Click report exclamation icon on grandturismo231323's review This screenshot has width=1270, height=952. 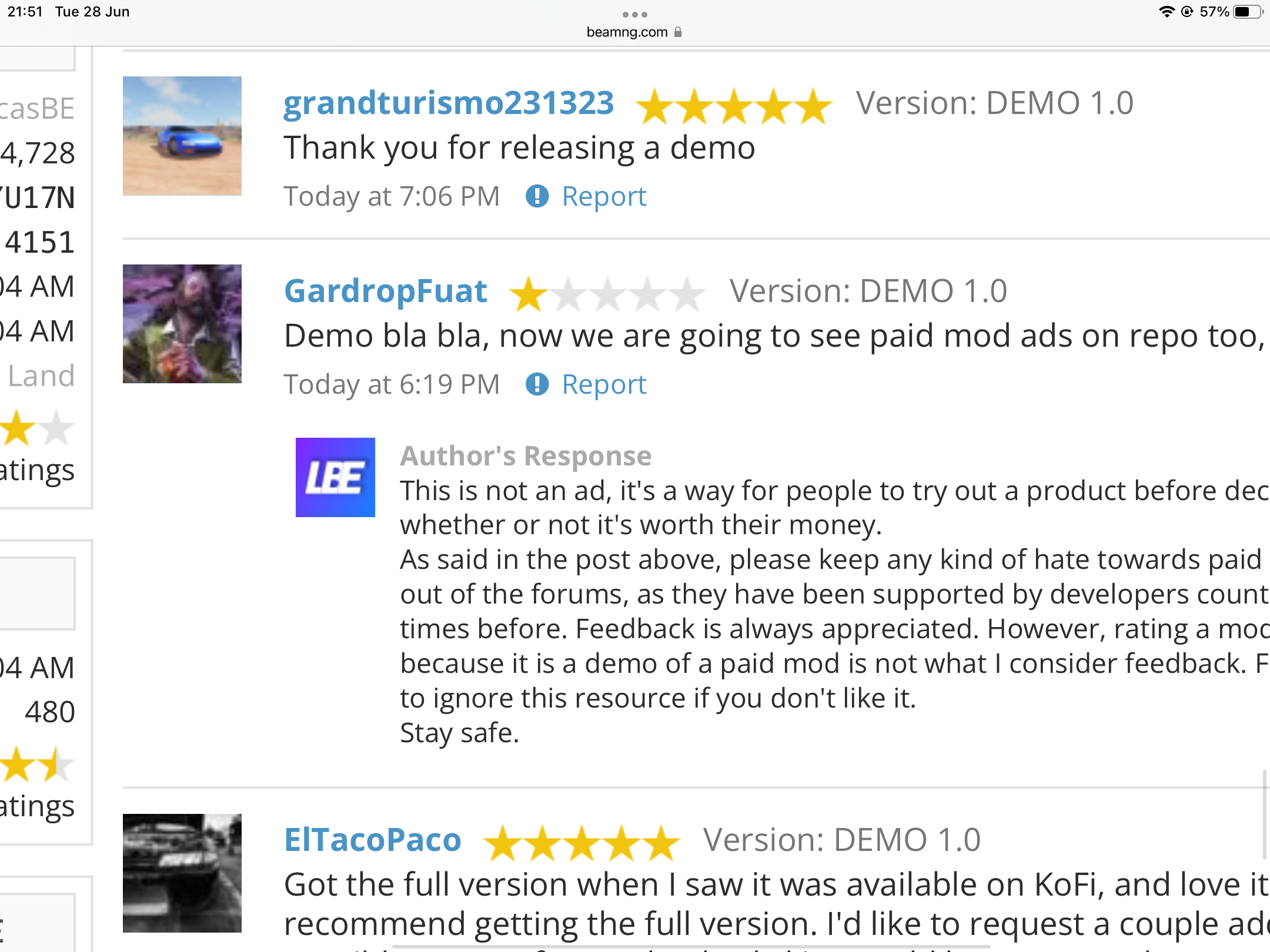click(537, 196)
